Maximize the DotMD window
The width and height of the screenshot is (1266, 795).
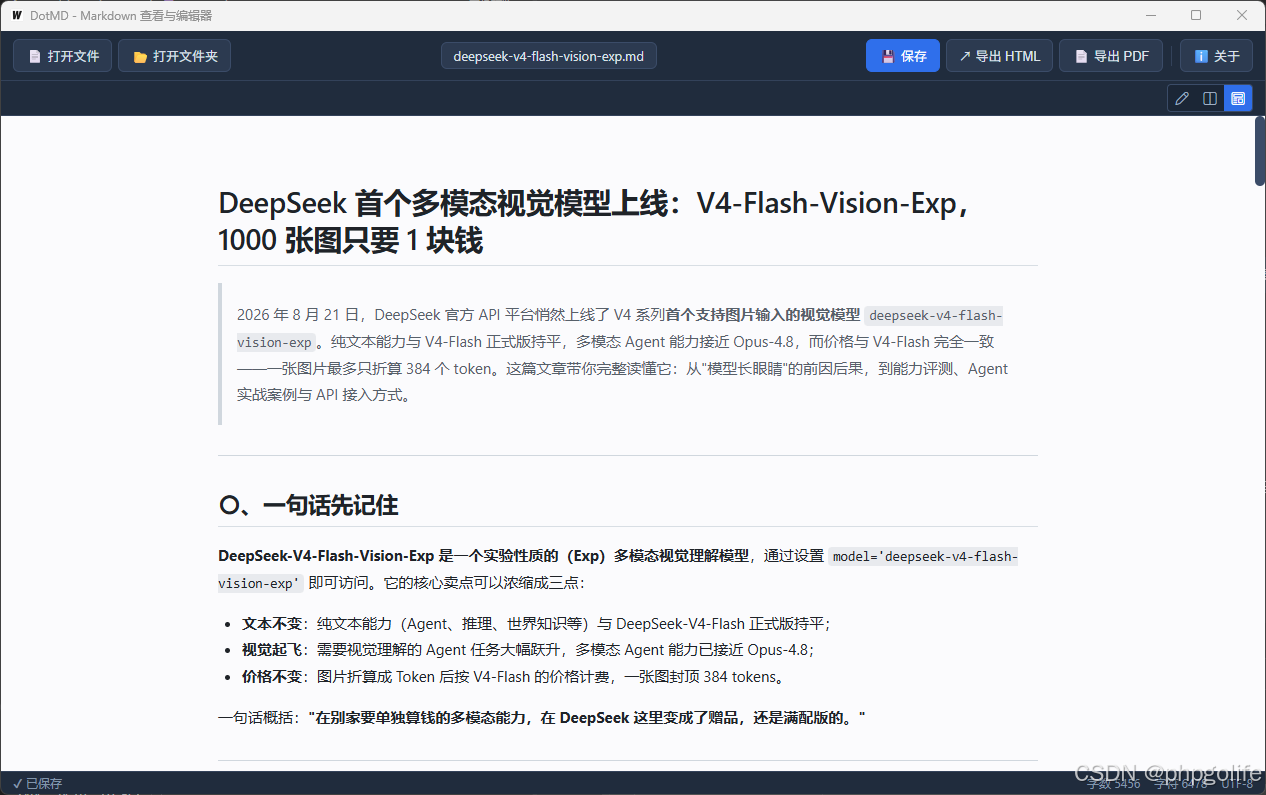[1196, 15]
